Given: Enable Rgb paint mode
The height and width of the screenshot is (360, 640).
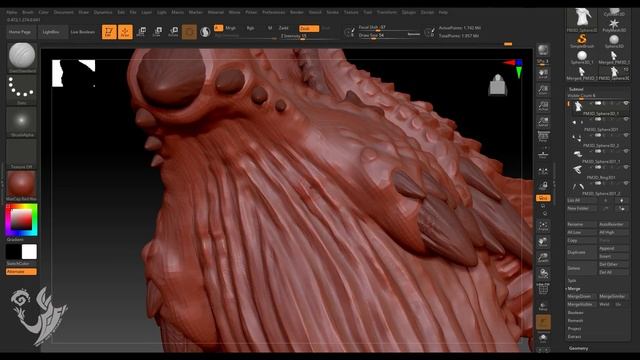Looking at the screenshot, I should (250, 28).
